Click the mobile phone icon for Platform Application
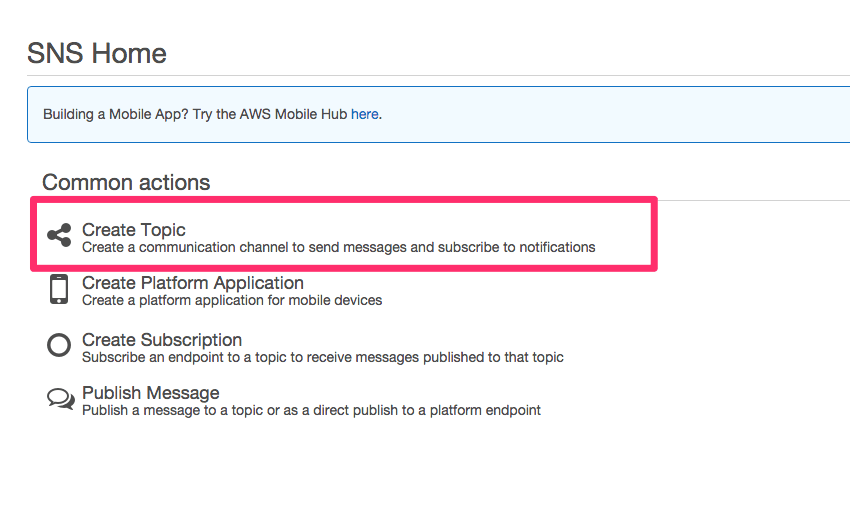The height and width of the screenshot is (532, 850). pyautogui.click(x=59, y=289)
